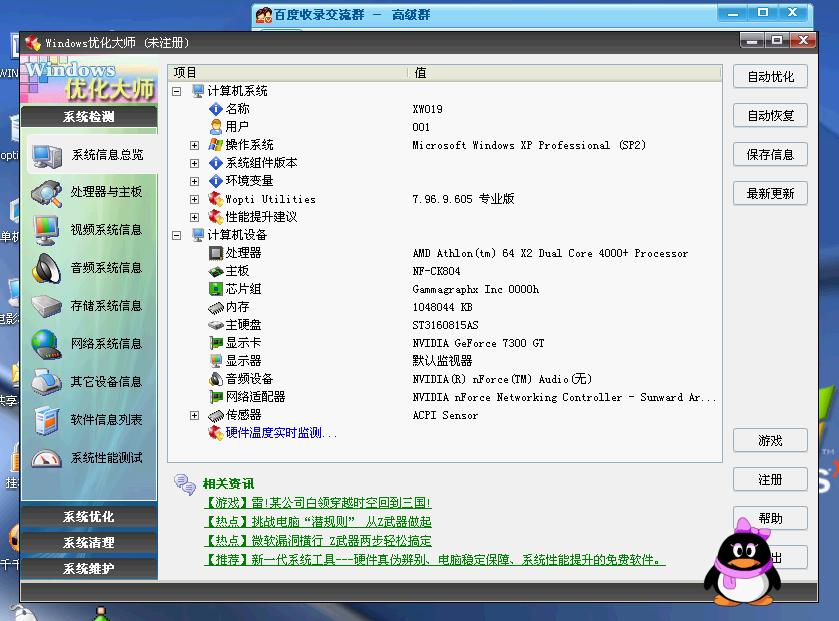
Task: Click the 操作系统 Windows flag icon
Action: click(216, 145)
